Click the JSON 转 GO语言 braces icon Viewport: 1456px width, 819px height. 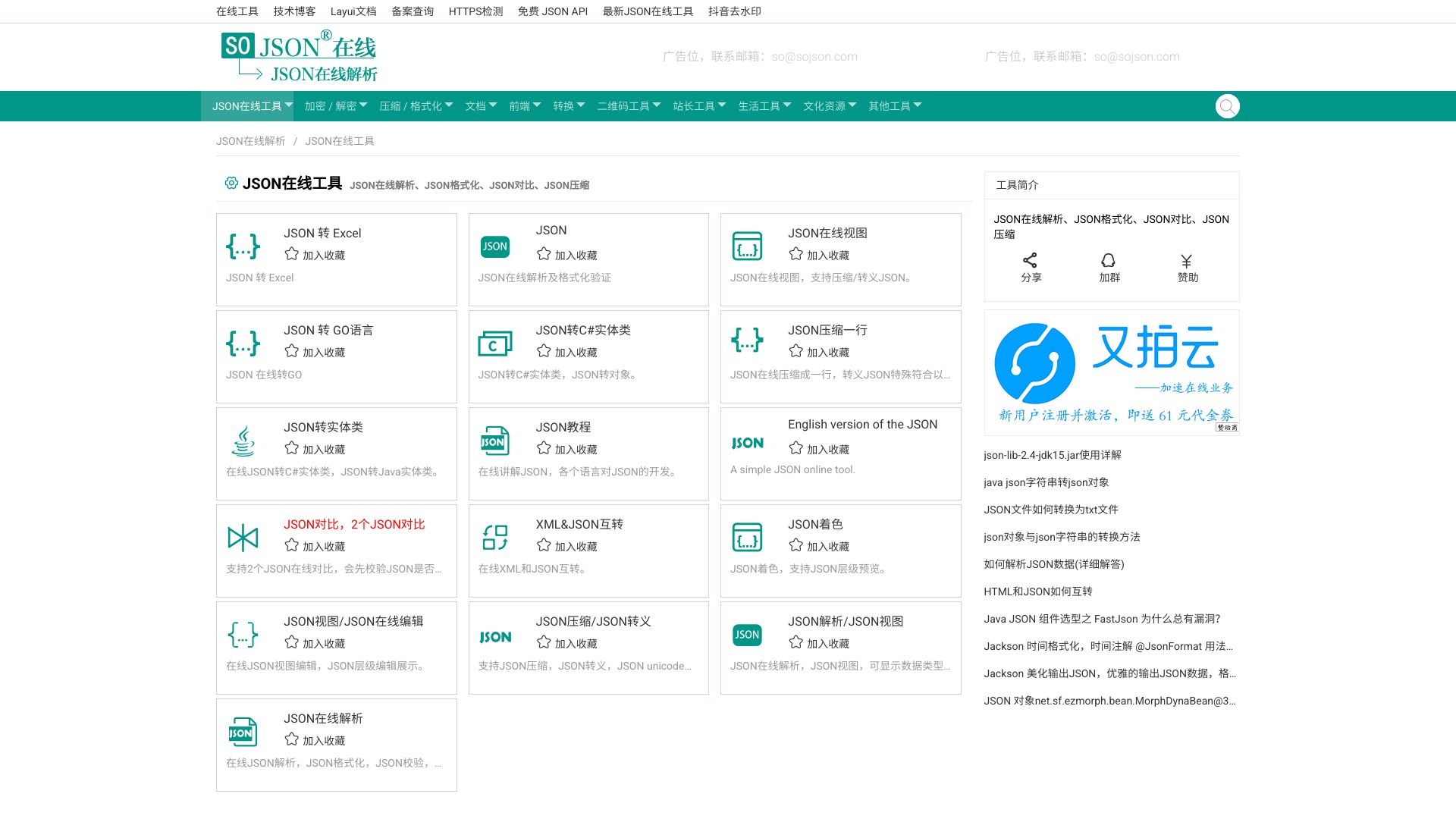243,343
